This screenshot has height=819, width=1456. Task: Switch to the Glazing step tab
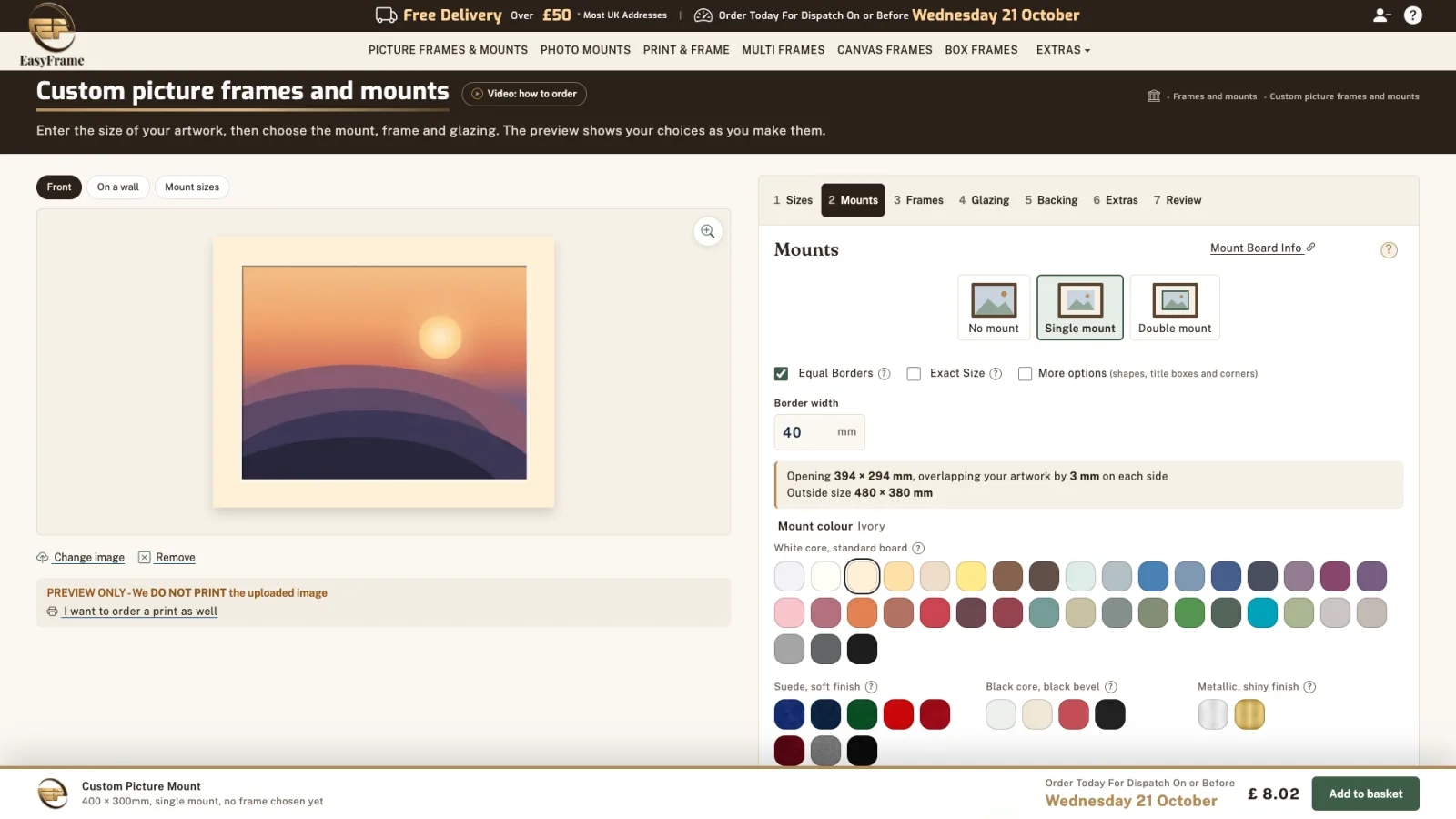984,200
